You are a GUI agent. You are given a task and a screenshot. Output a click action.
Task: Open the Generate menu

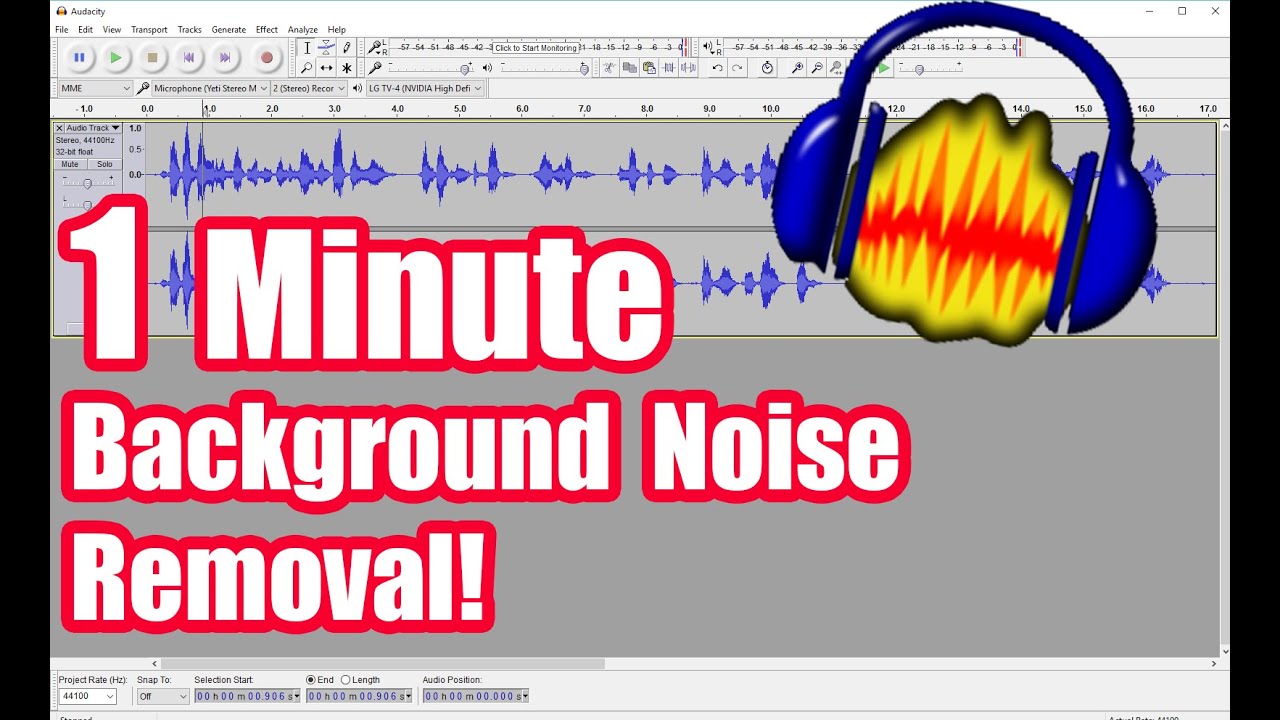[x=229, y=30]
